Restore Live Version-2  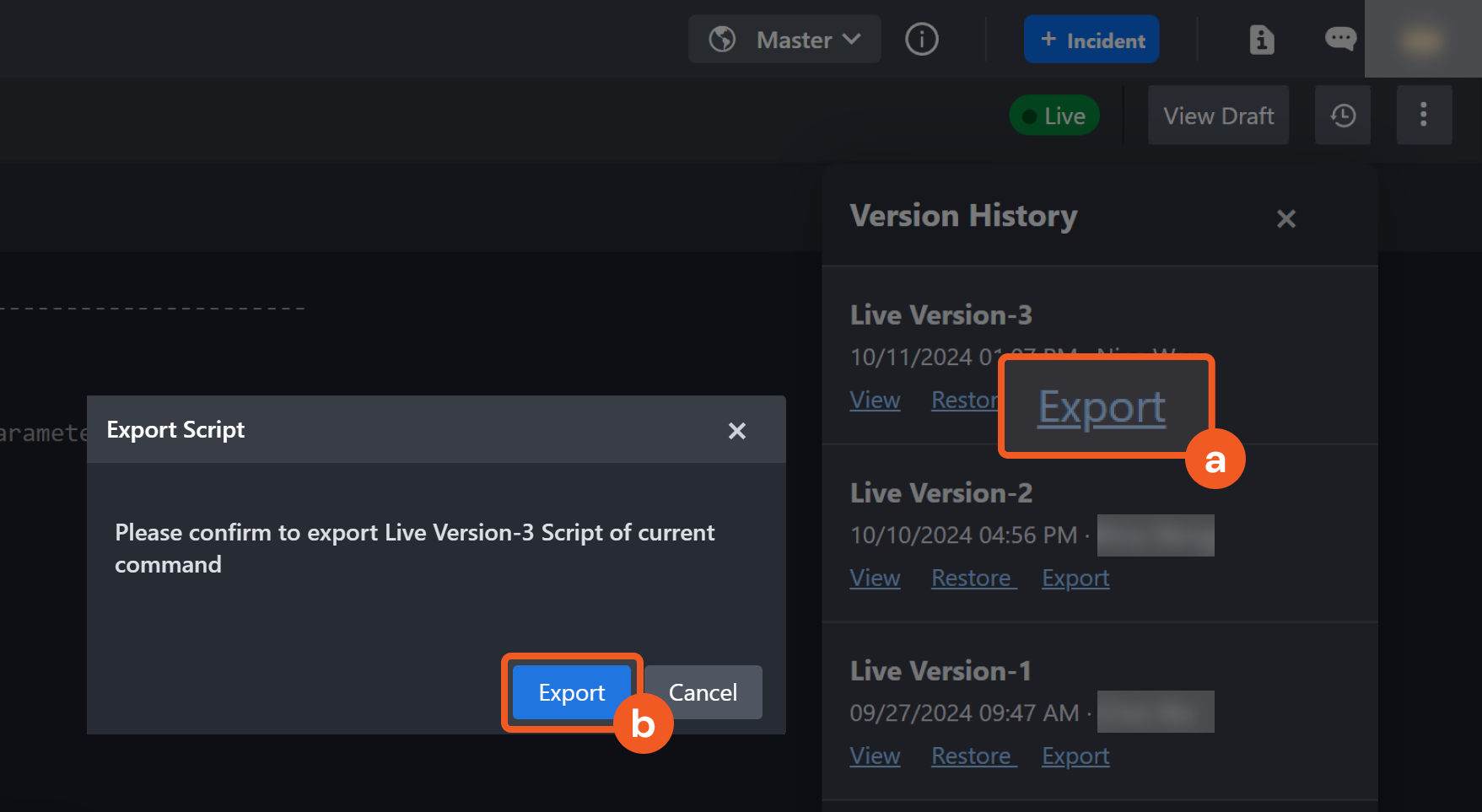click(x=972, y=578)
